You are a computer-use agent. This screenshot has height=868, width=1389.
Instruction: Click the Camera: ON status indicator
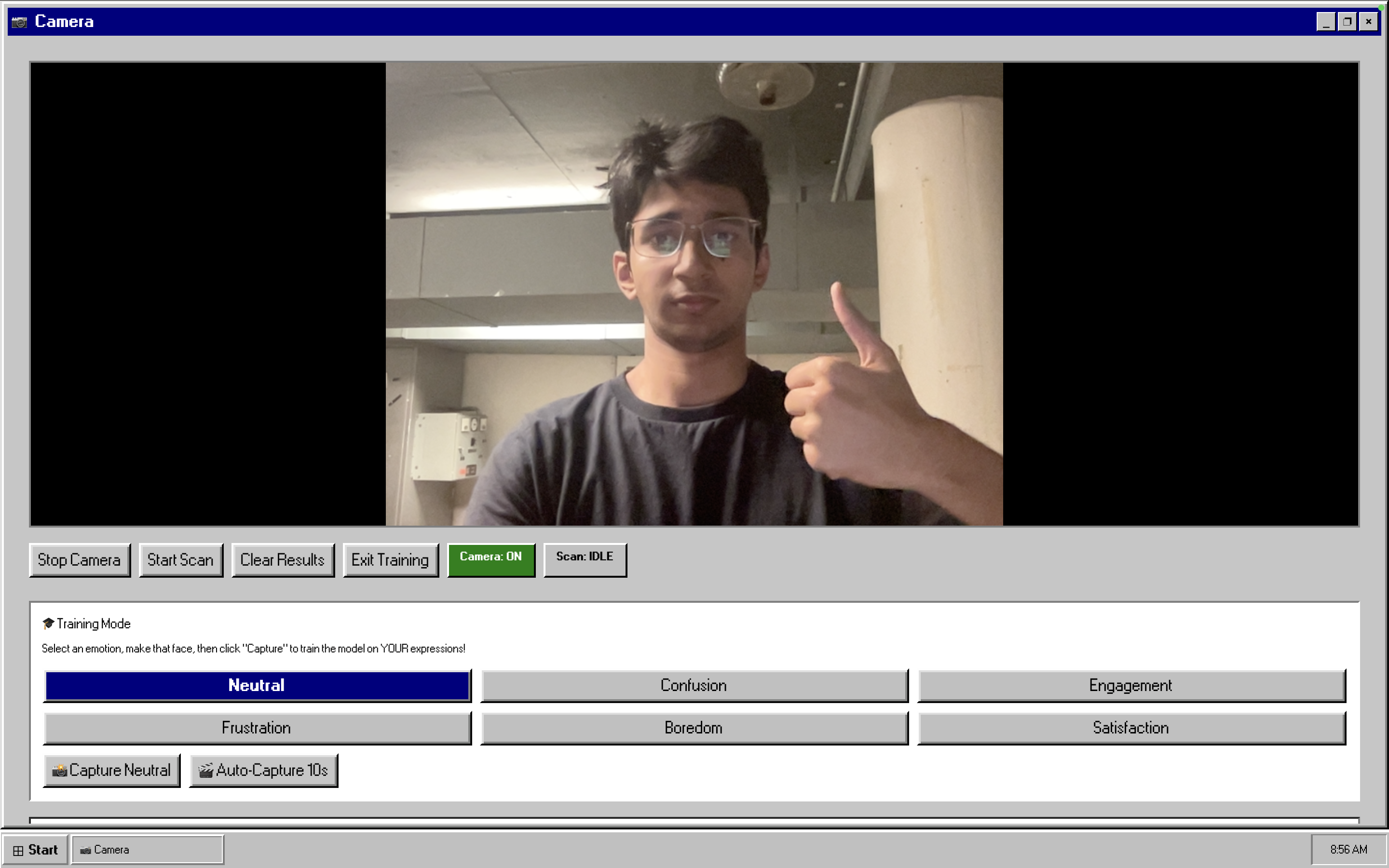(491, 560)
